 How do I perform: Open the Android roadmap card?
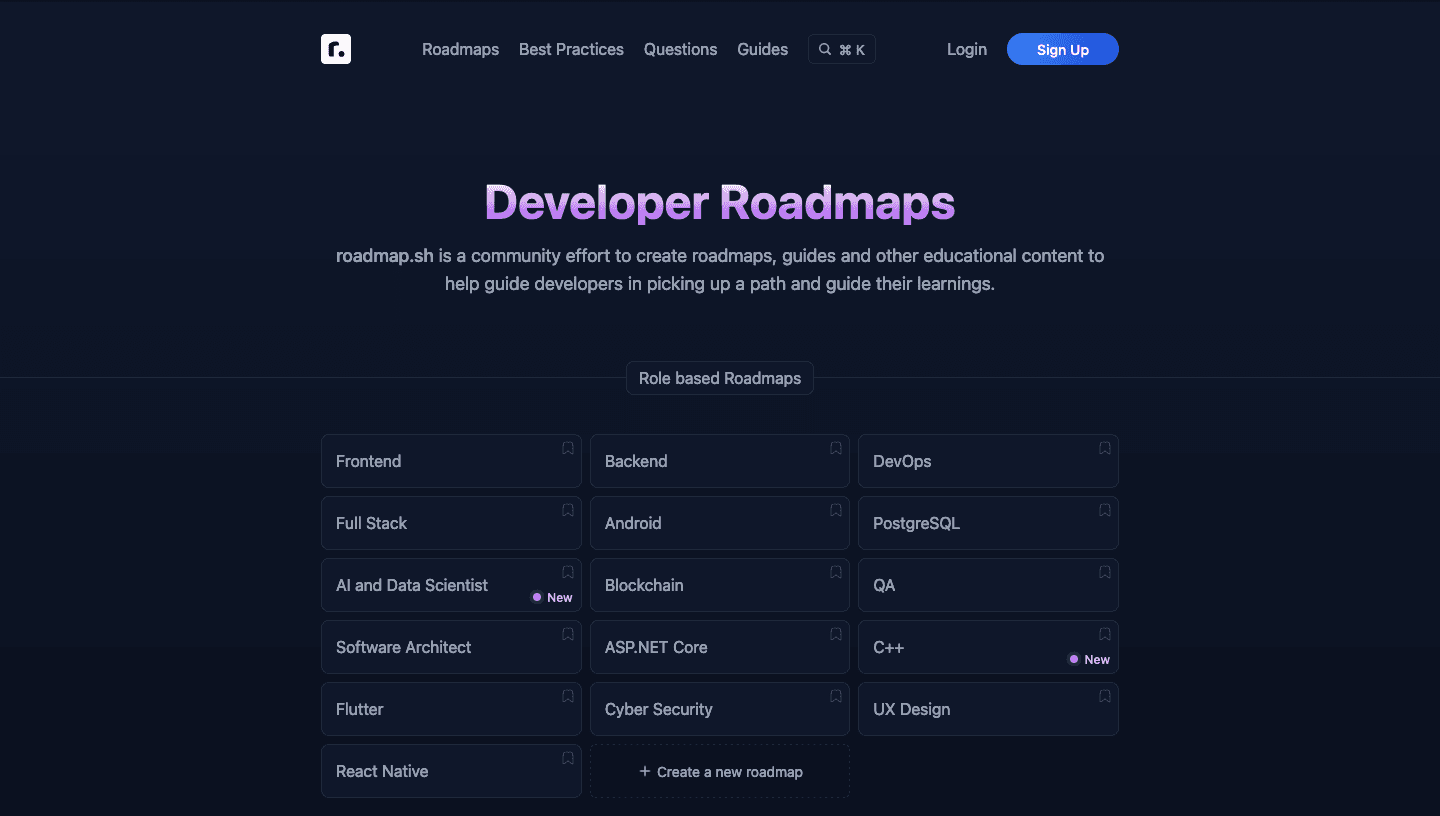coord(720,523)
